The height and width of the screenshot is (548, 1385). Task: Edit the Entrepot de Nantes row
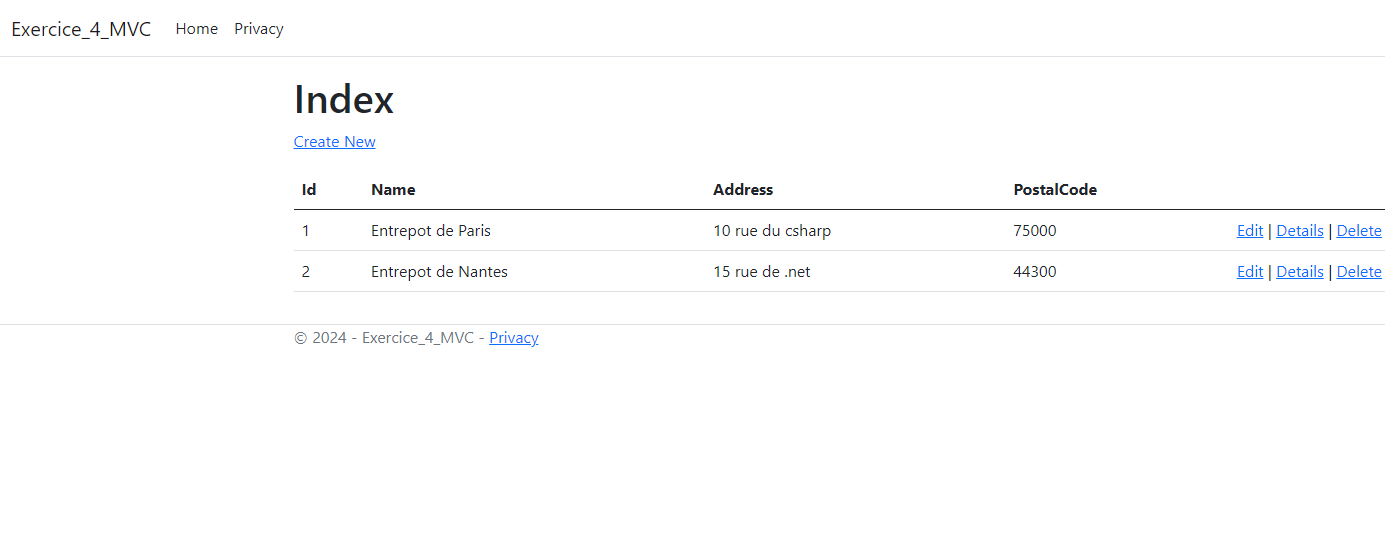point(1250,272)
